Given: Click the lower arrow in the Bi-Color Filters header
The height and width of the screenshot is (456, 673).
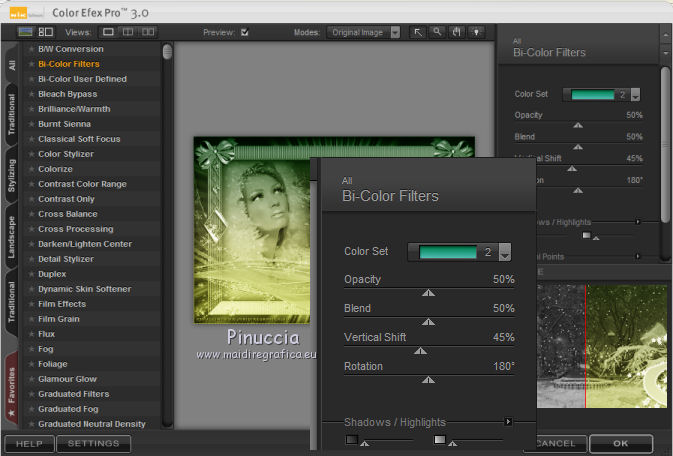Looking at the screenshot, I should 666,53.
